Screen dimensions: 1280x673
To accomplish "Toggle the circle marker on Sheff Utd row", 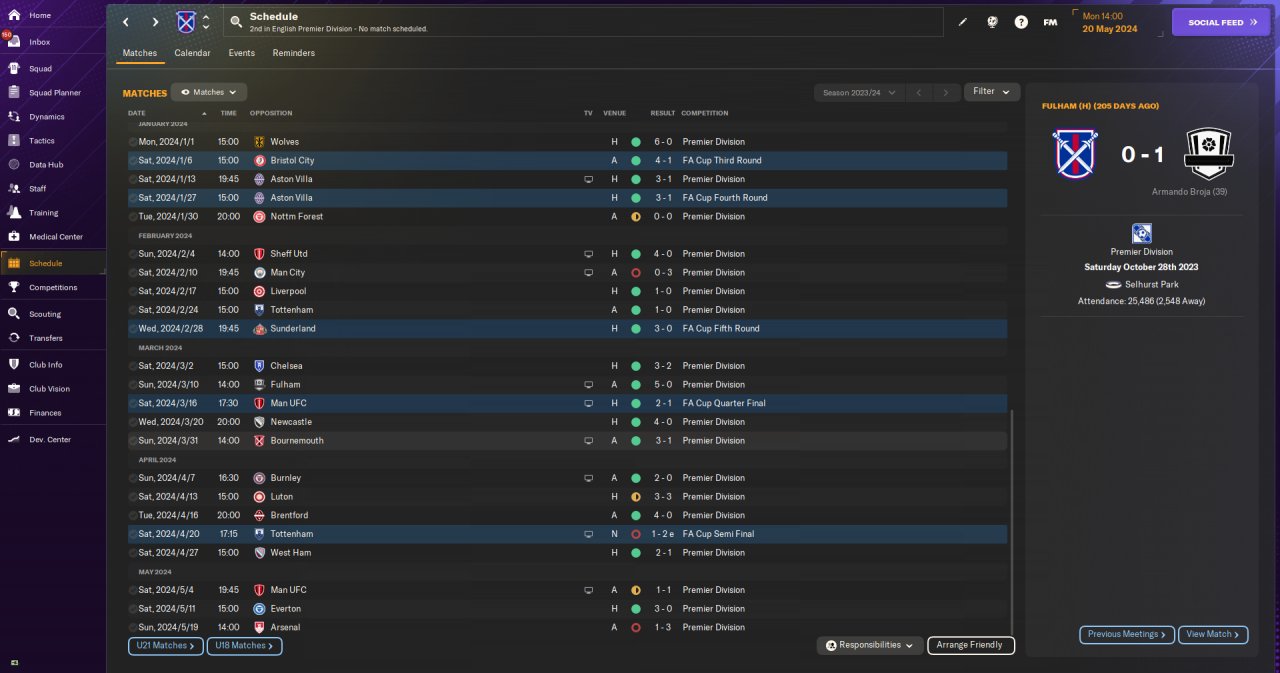I will tap(133, 254).
